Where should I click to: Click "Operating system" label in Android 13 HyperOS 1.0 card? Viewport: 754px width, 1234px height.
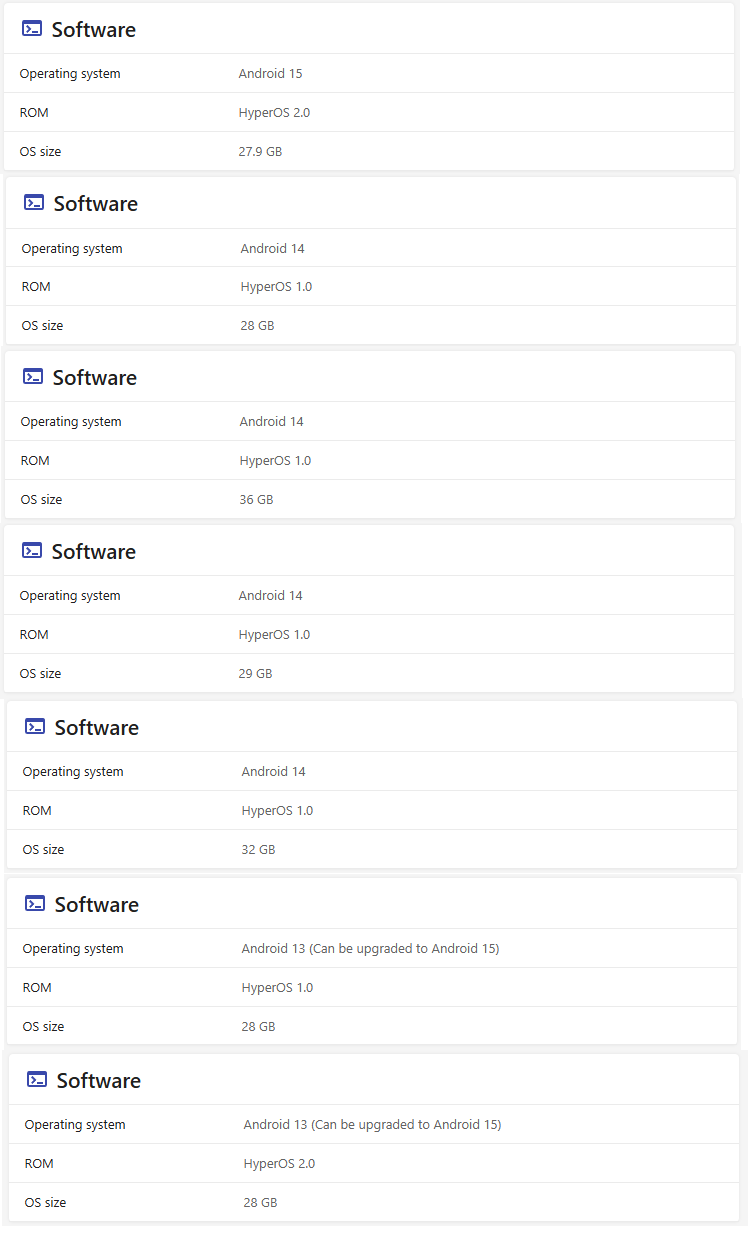[x=73, y=949]
